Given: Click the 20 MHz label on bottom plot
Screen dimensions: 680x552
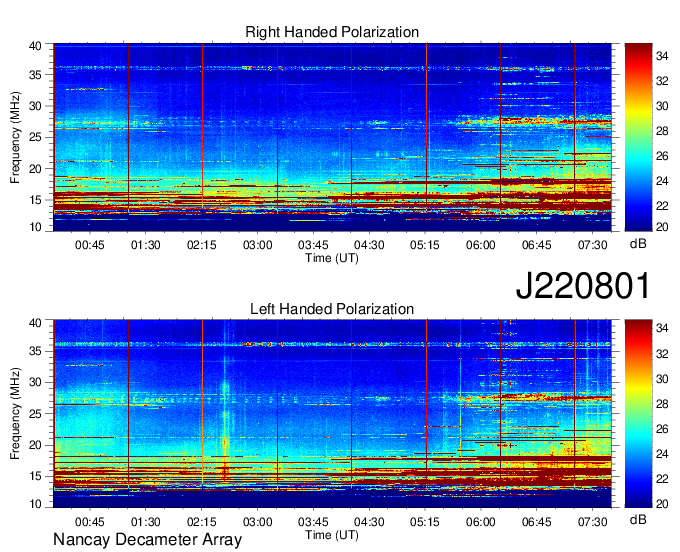Looking at the screenshot, I should (x=35, y=445).
